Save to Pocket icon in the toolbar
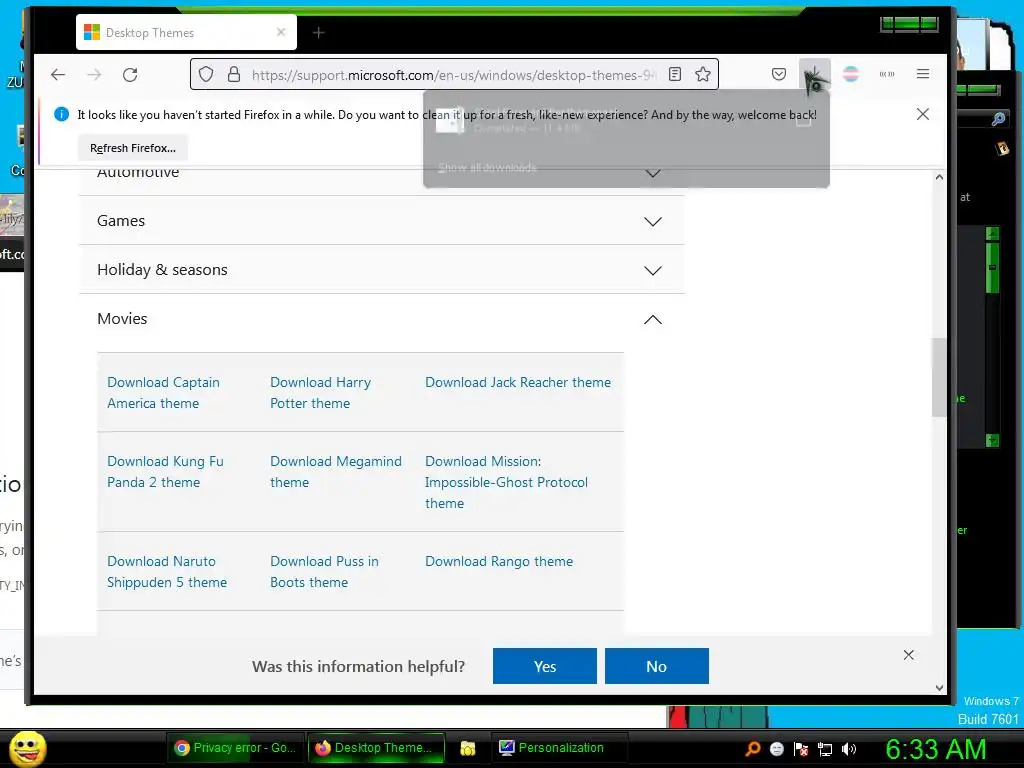Viewport: 1024px width, 768px height. point(778,74)
